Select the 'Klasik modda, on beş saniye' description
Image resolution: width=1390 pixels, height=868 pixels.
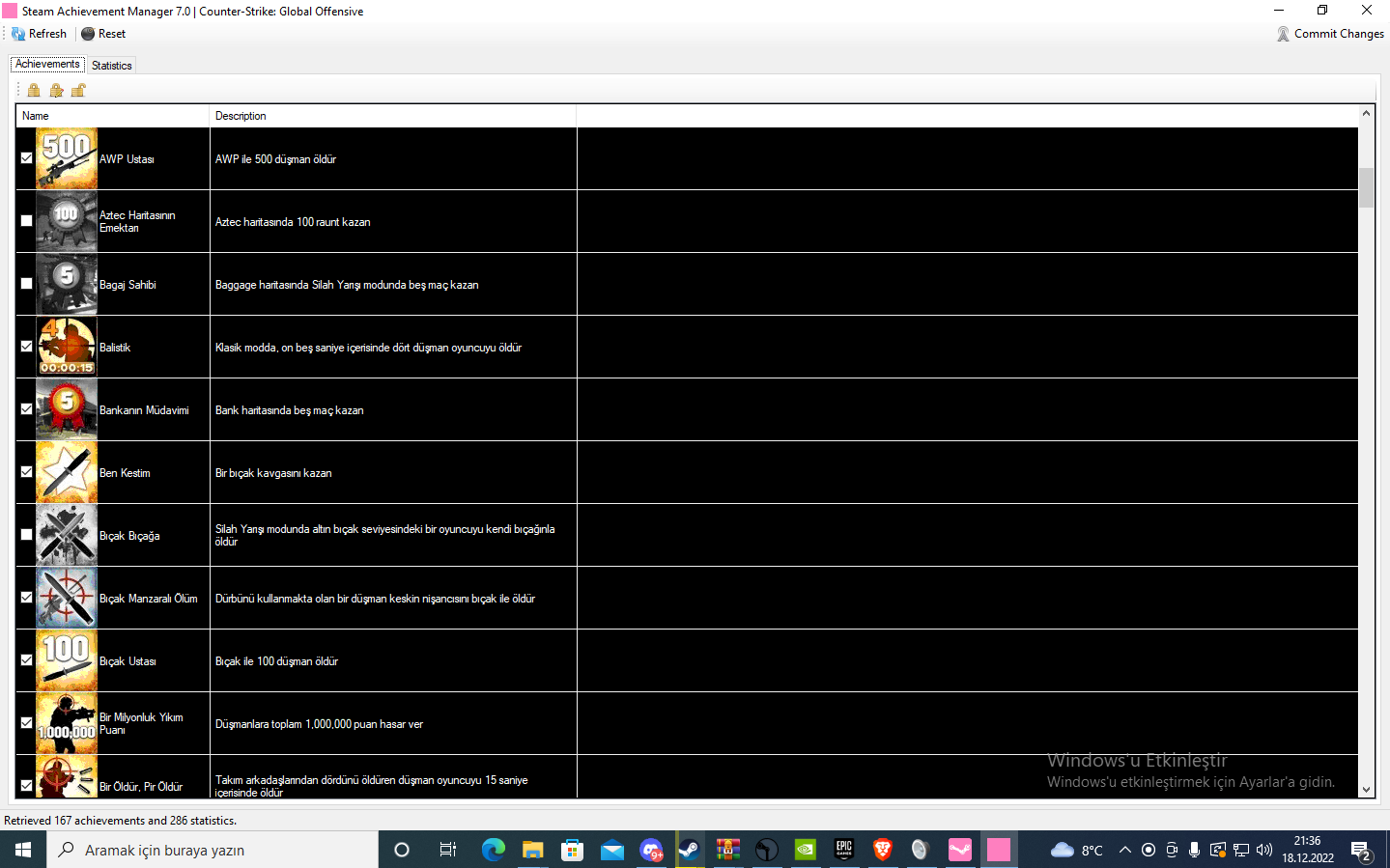[369, 348]
